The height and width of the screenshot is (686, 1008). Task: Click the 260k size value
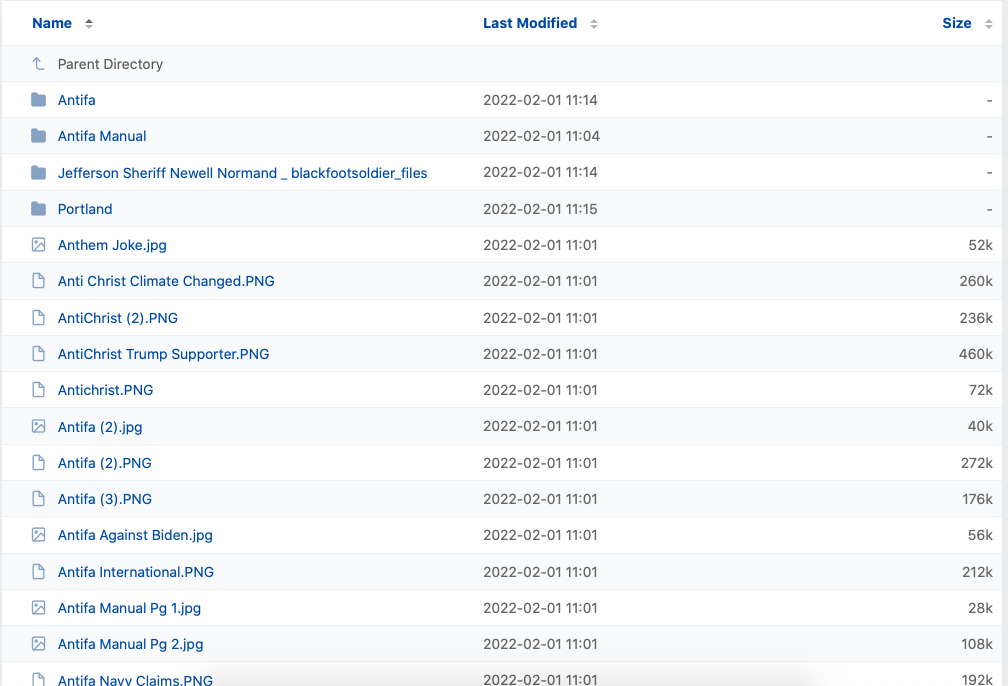click(x=976, y=281)
